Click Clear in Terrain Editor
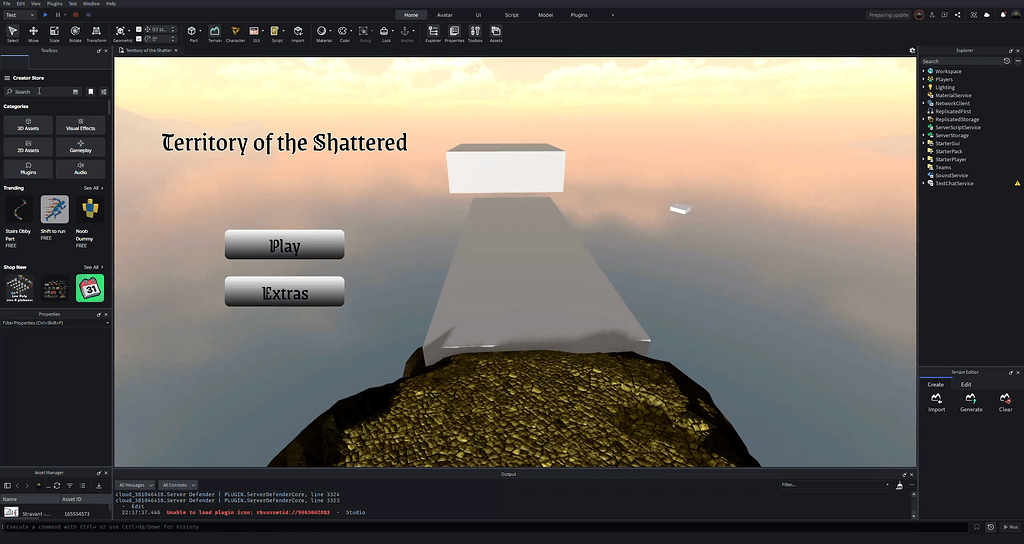Viewport: 1024px width, 544px height. tap(1005, 402)
